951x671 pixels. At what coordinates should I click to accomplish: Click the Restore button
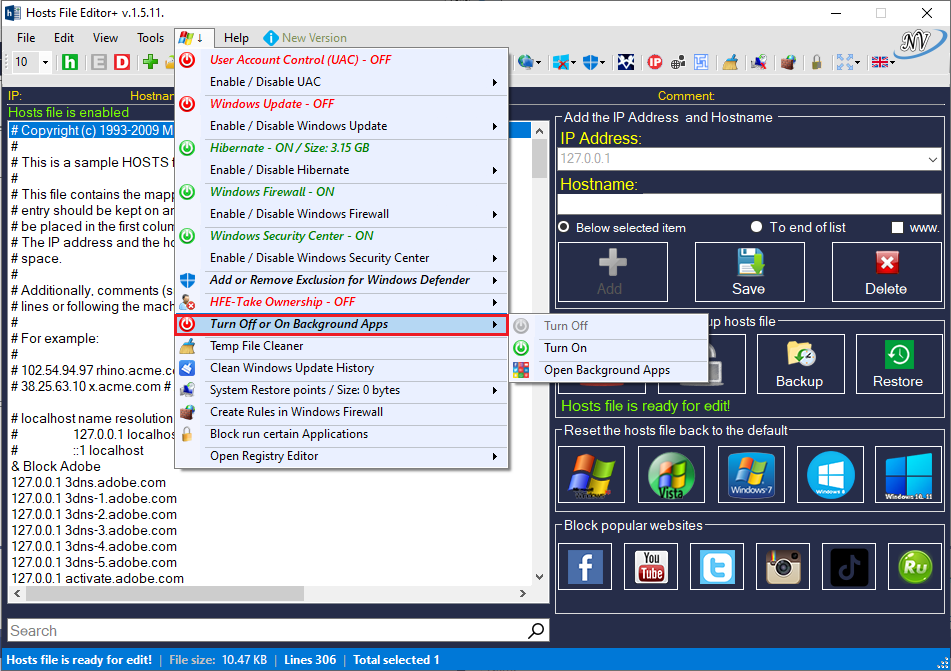(x=897, y=363)
